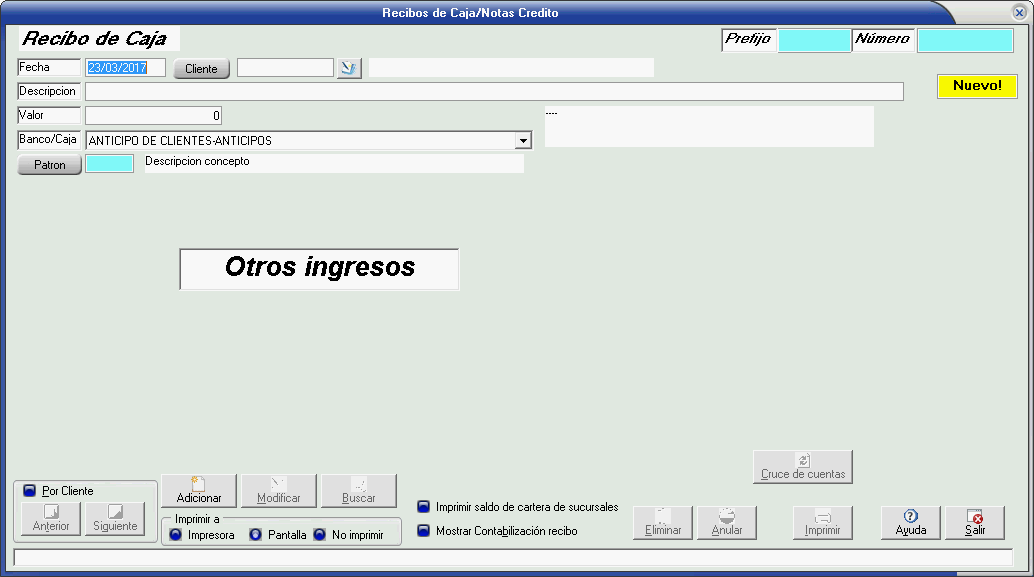Image resolution: width=1034 pixels, height=577 pixels.
Task: Click the client search icon beside Cliente field
Action: 349,68
